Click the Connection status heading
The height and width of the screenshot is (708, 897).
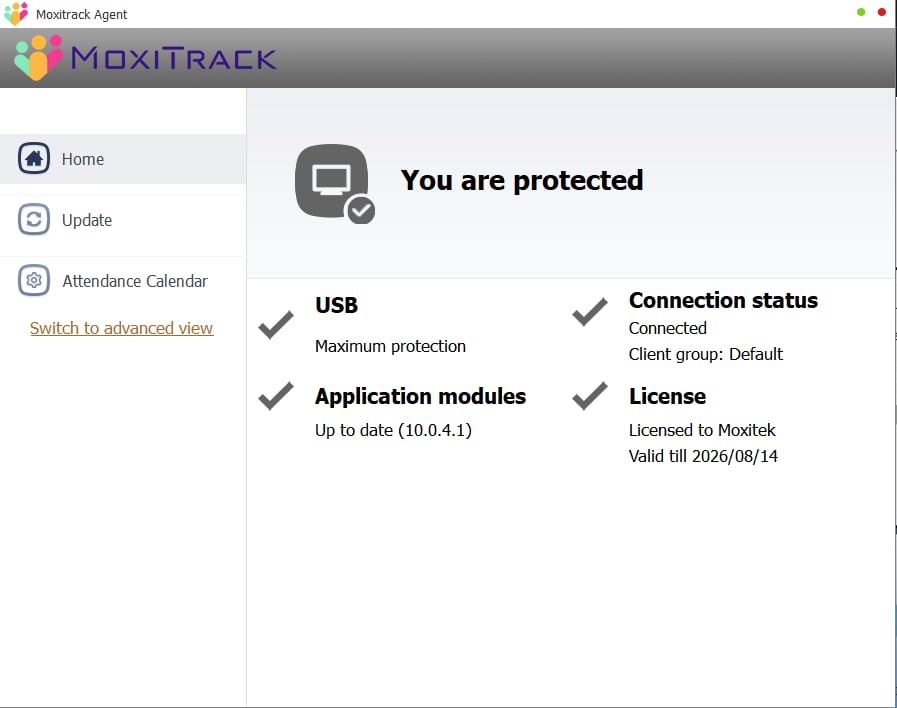pos(723,300)
